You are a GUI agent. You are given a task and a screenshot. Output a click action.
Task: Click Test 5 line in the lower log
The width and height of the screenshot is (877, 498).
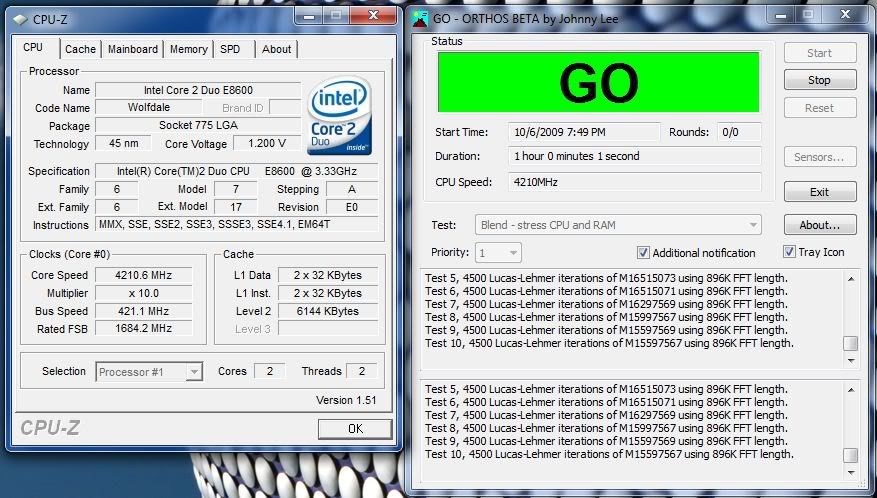606,389
